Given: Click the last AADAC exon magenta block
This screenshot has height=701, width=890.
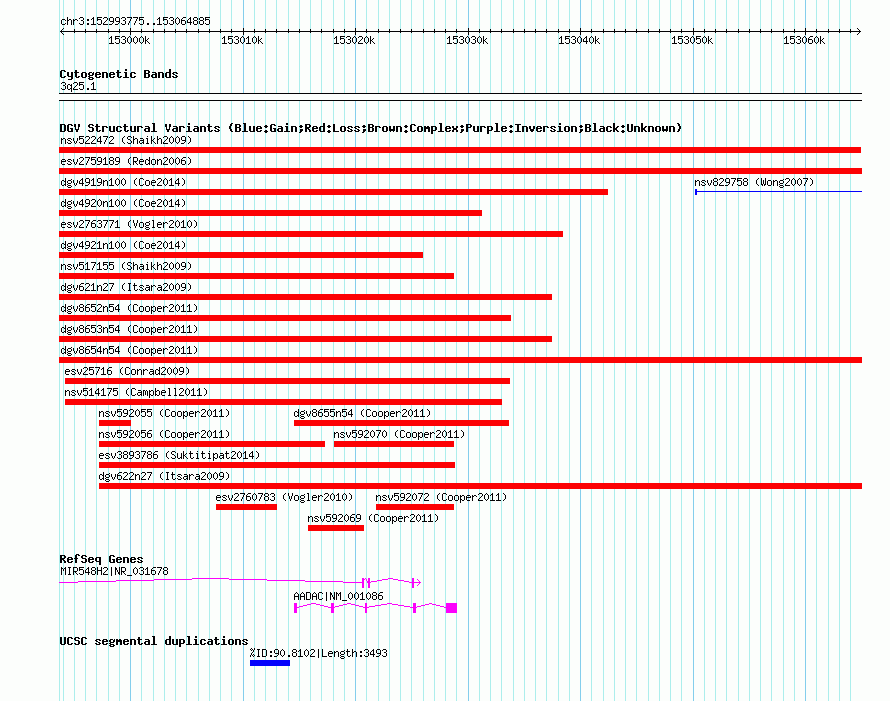Looking at the screenshot, I should [451, 608].
